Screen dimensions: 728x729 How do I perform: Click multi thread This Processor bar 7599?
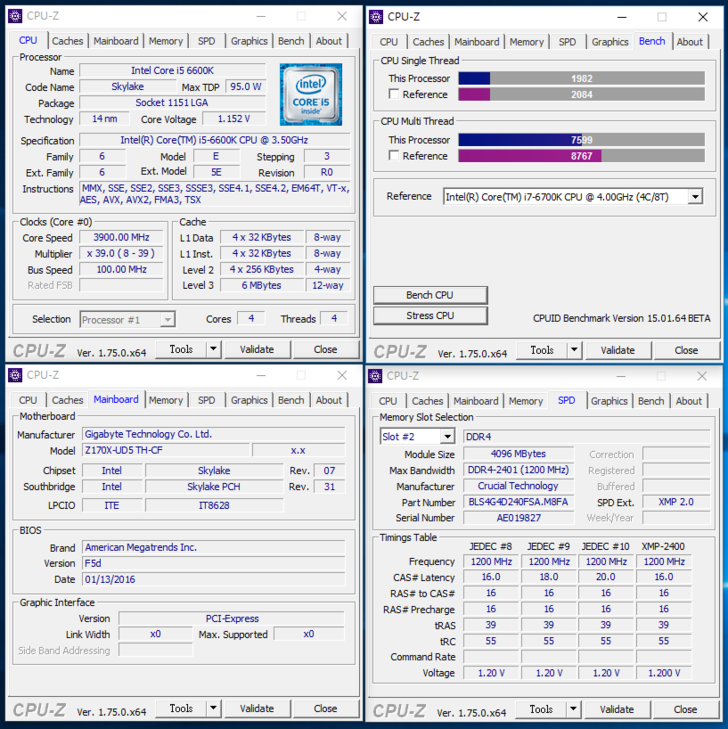tap(582, 139)
